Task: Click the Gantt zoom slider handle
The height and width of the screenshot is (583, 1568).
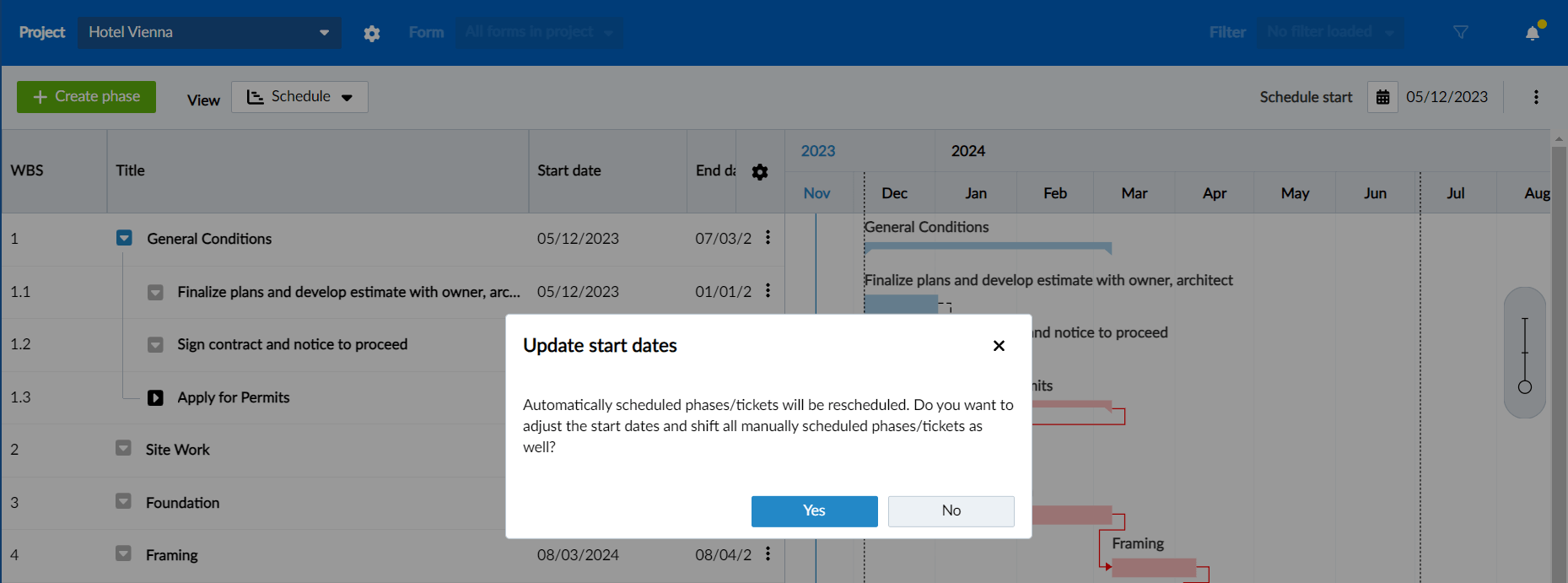Action: click(1525, 387)
